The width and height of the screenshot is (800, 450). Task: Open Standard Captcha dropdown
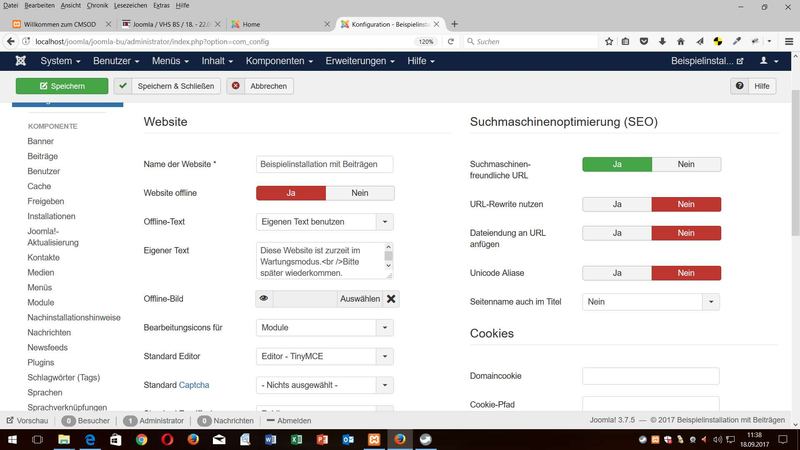tap(324, 385)
